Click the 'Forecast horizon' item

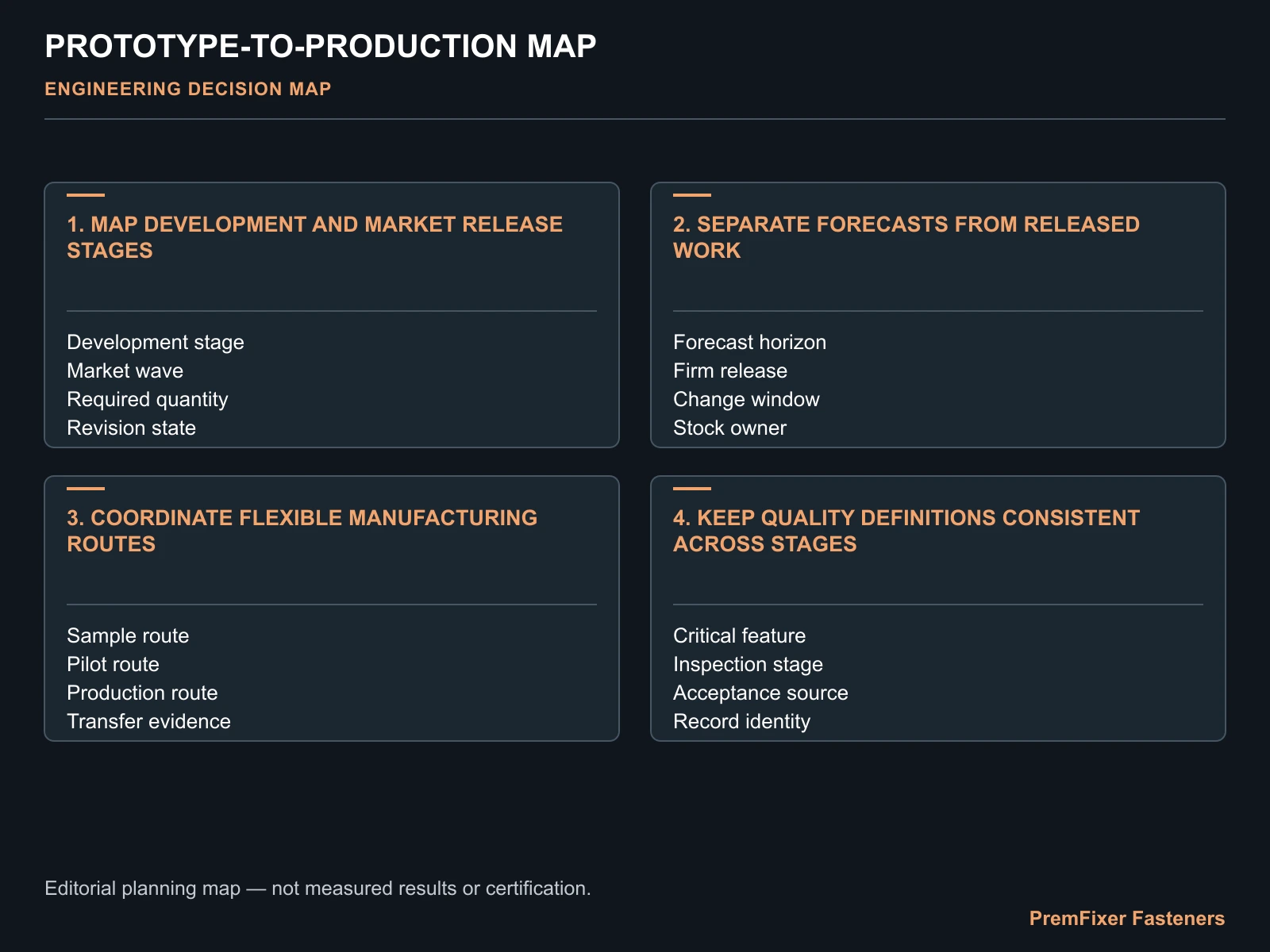click(750, 342)
